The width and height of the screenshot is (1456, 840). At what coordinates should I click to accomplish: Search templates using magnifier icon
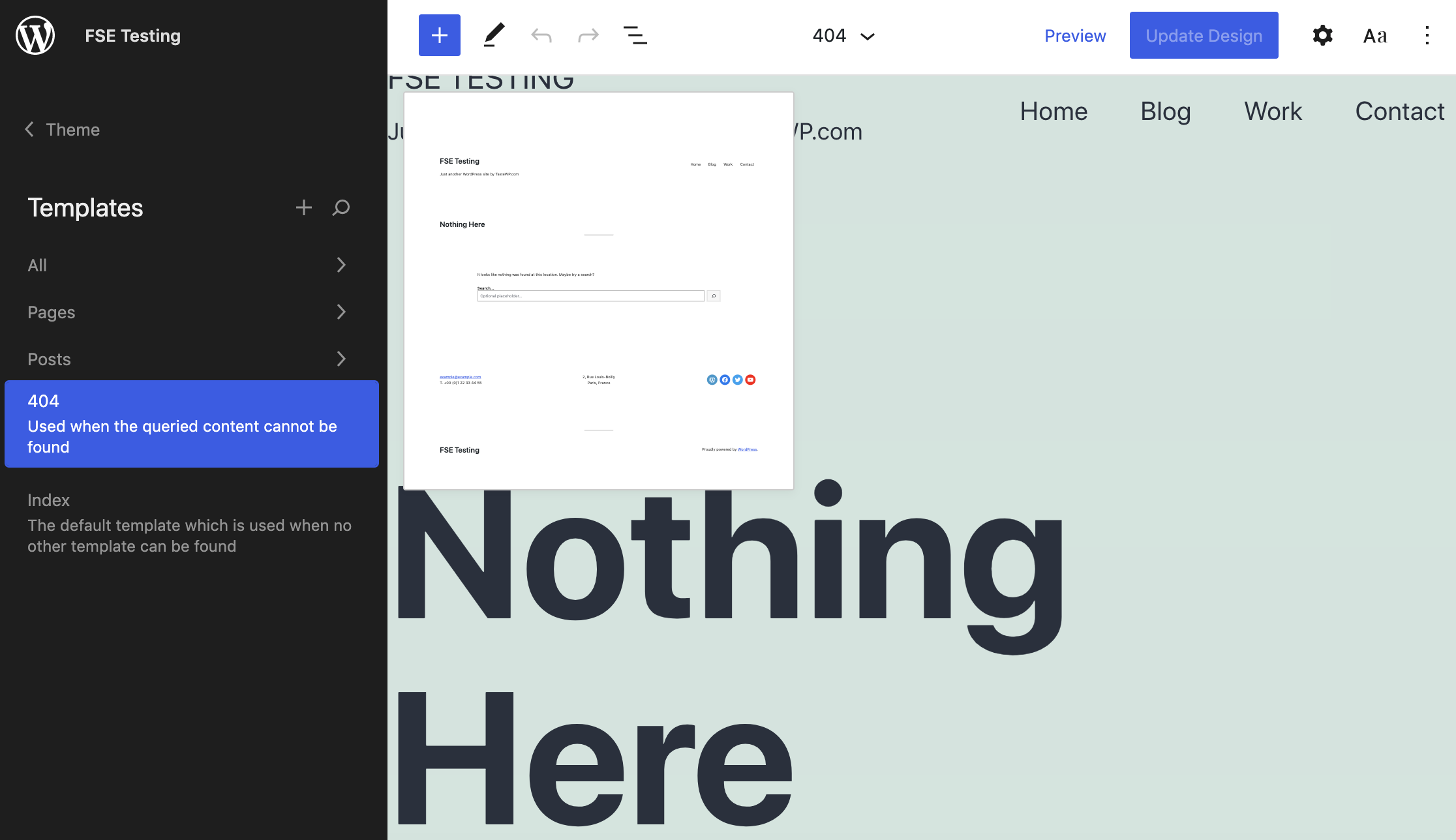pos(341,207)
